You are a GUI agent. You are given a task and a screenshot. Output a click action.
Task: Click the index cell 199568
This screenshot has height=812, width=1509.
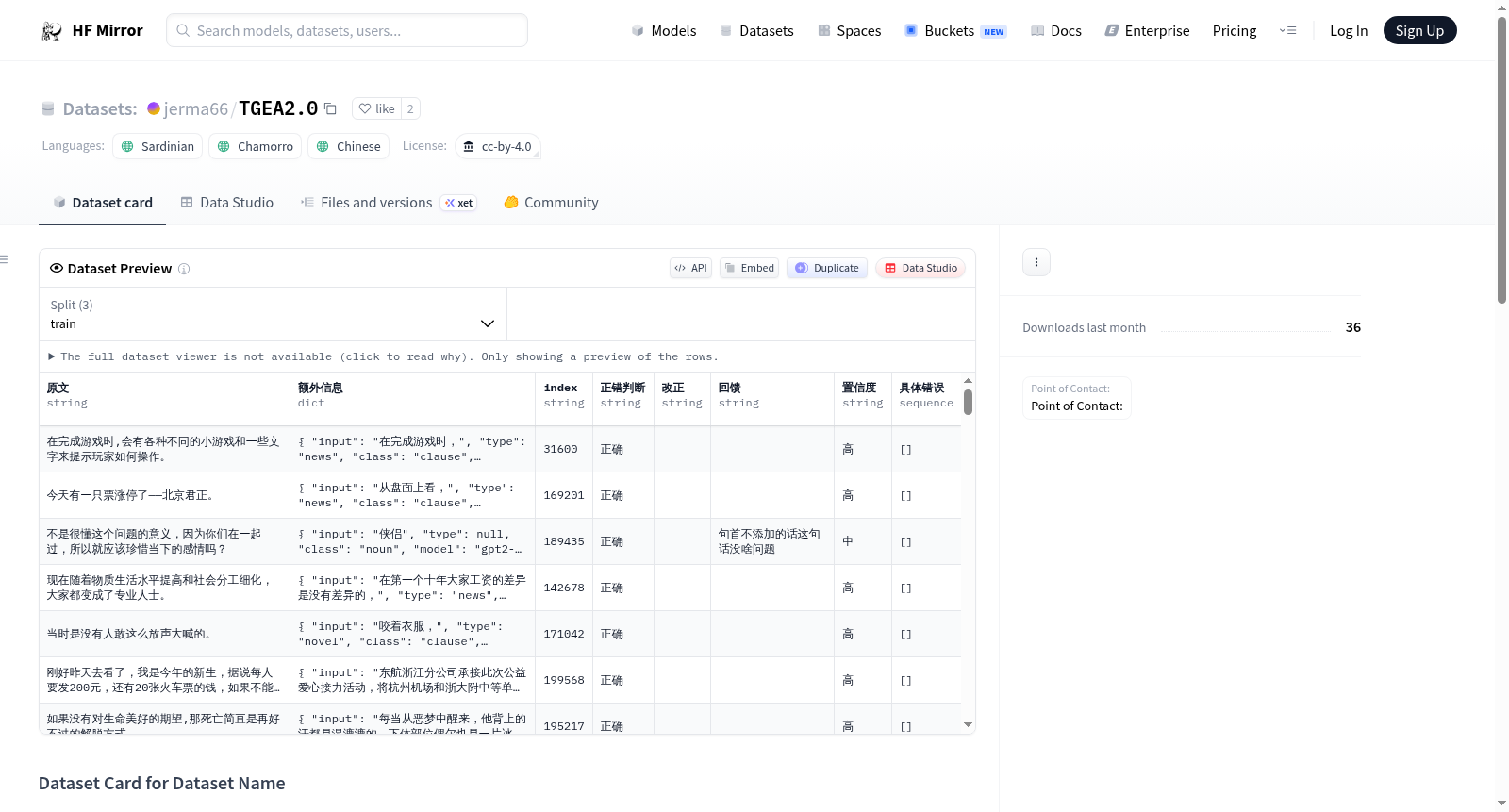pyautogui.click(x=564, y=681)
